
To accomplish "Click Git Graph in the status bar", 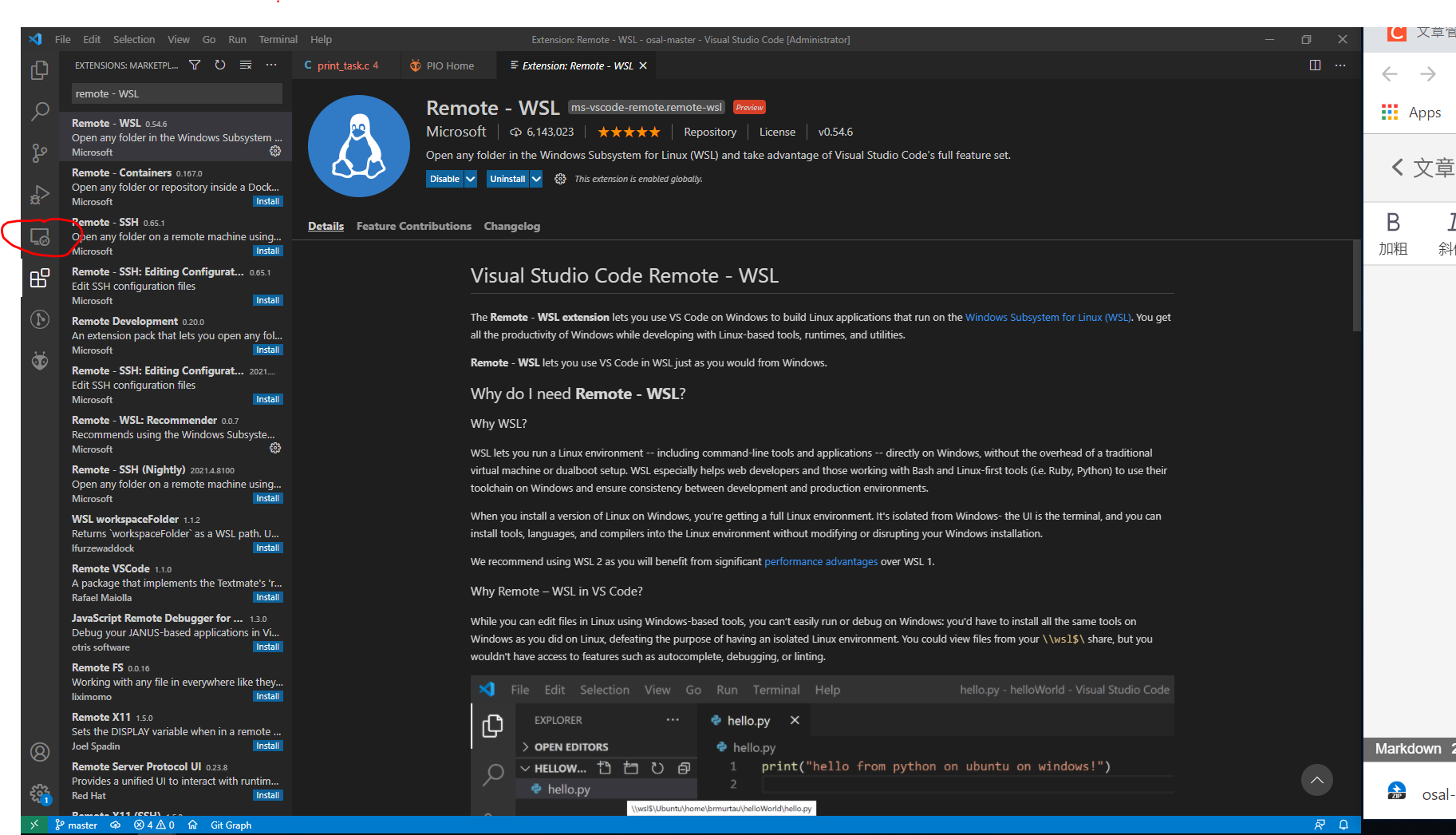I will click(x=231, y=825).
